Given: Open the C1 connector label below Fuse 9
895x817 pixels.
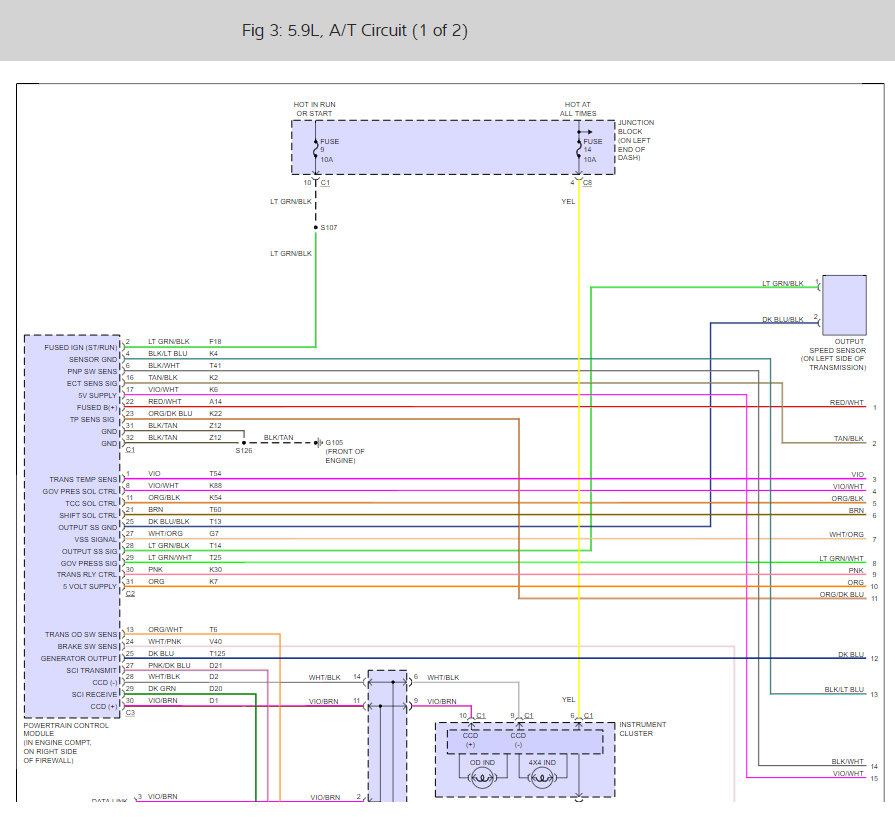Looking at the screenshot, I should click(x=324, y=183).
